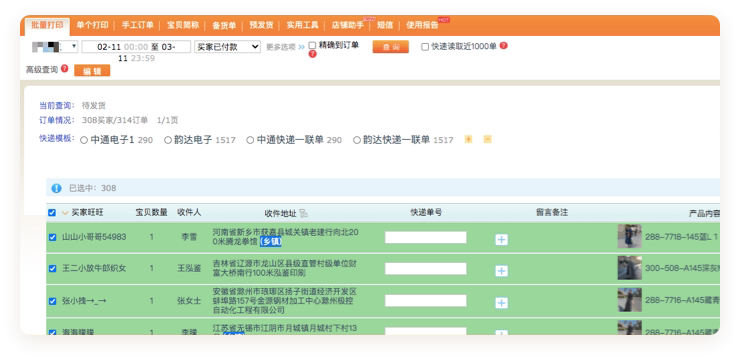Screen dimensions: 740x360
Task: Open the 买家已付款 status dropdown
Action: point(227,47)
